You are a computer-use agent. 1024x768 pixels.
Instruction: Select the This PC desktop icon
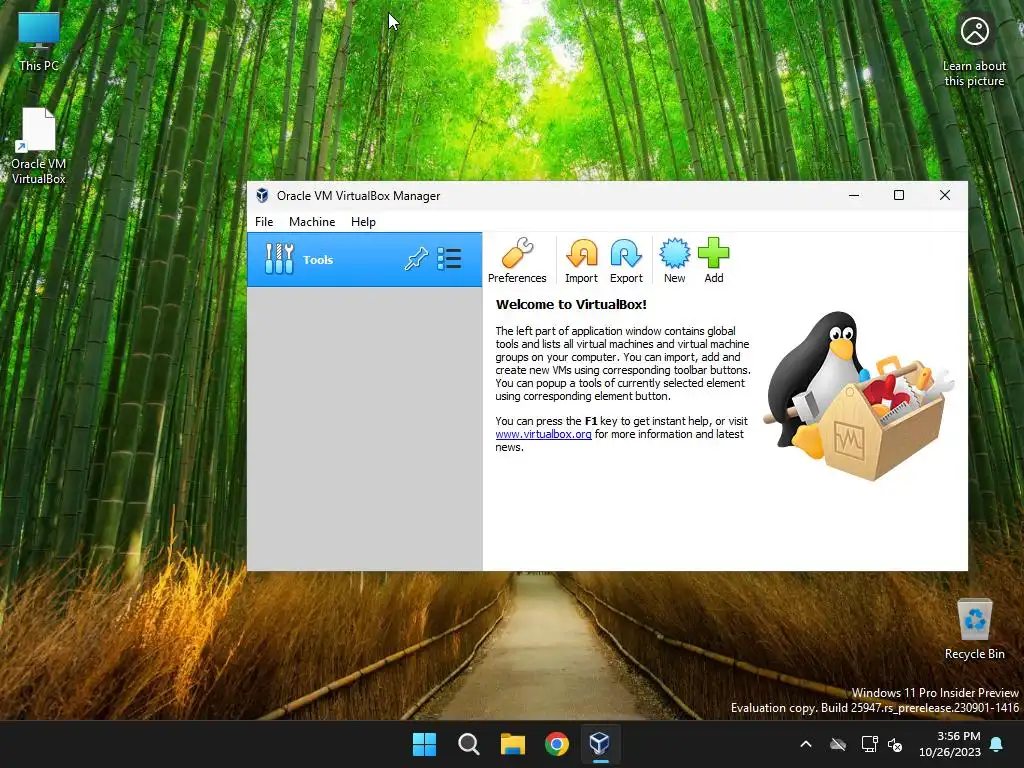[x=39, y=42]
